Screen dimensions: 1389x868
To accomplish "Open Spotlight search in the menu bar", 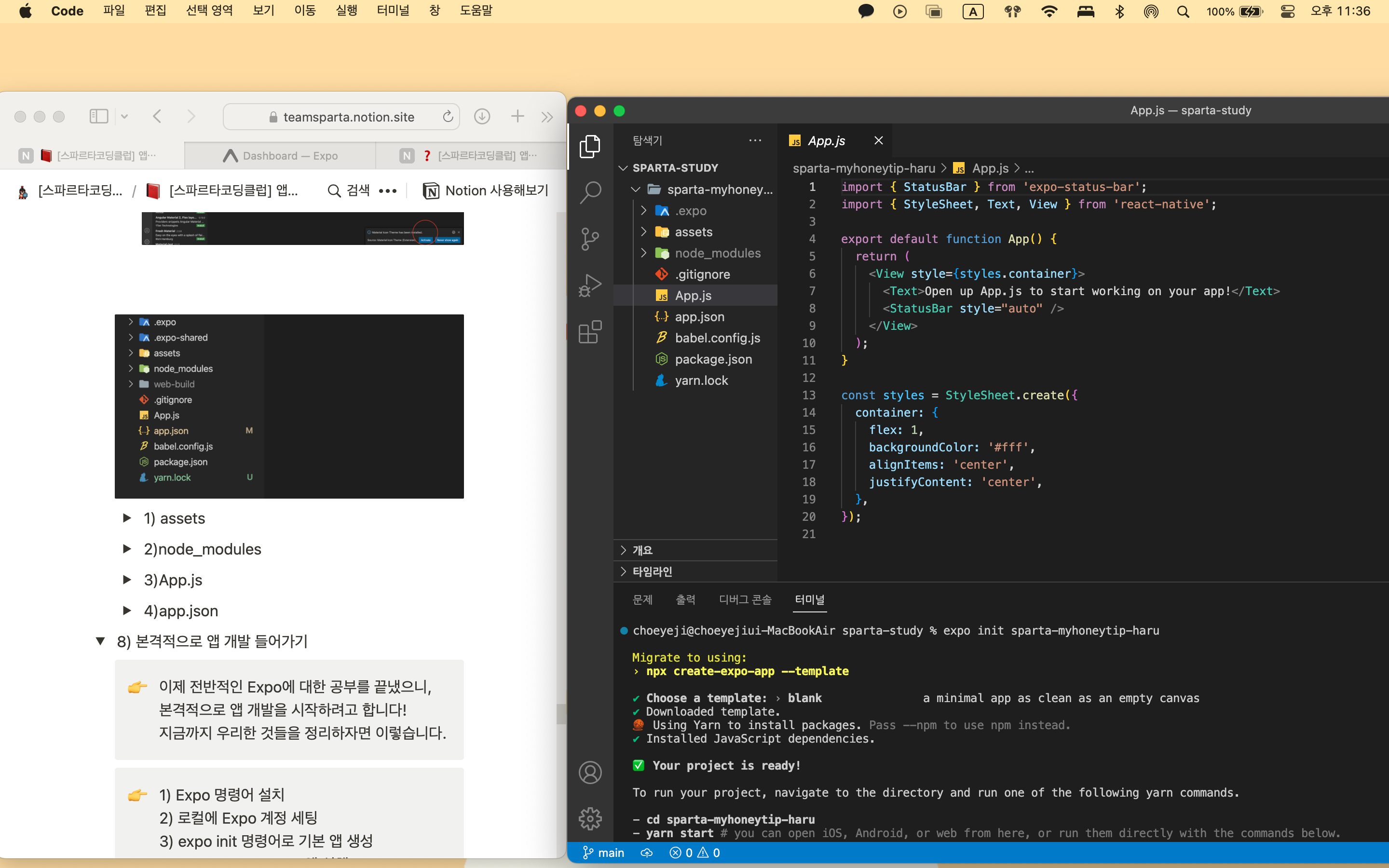I will point(1183,12).
